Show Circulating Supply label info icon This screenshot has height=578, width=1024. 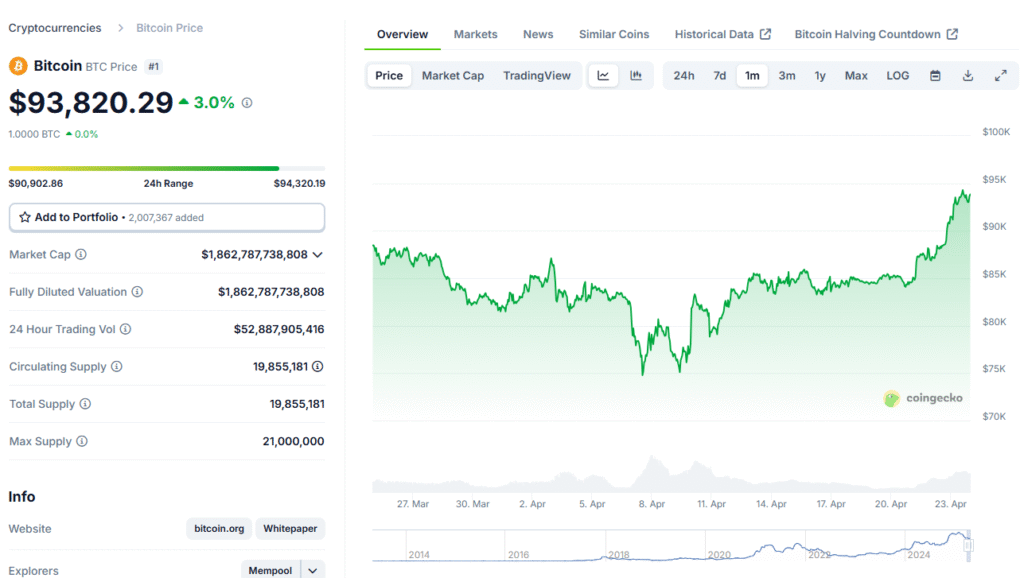[116, 366]
